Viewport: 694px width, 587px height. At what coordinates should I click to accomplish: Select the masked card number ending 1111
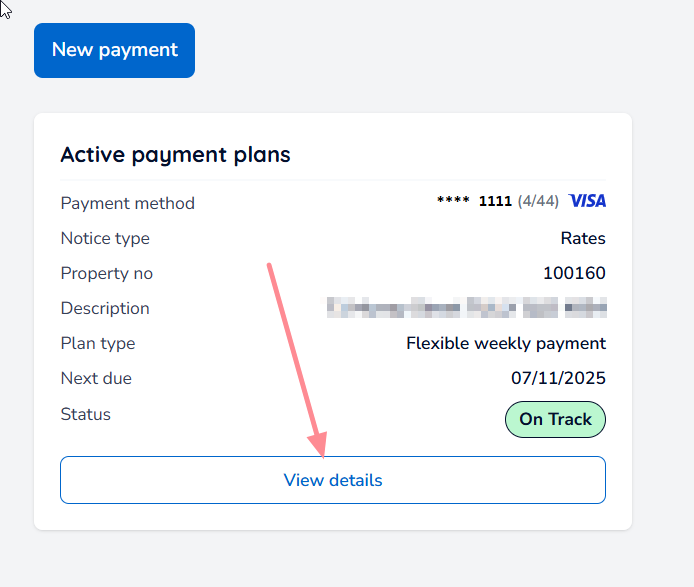(x=474, y=201)
